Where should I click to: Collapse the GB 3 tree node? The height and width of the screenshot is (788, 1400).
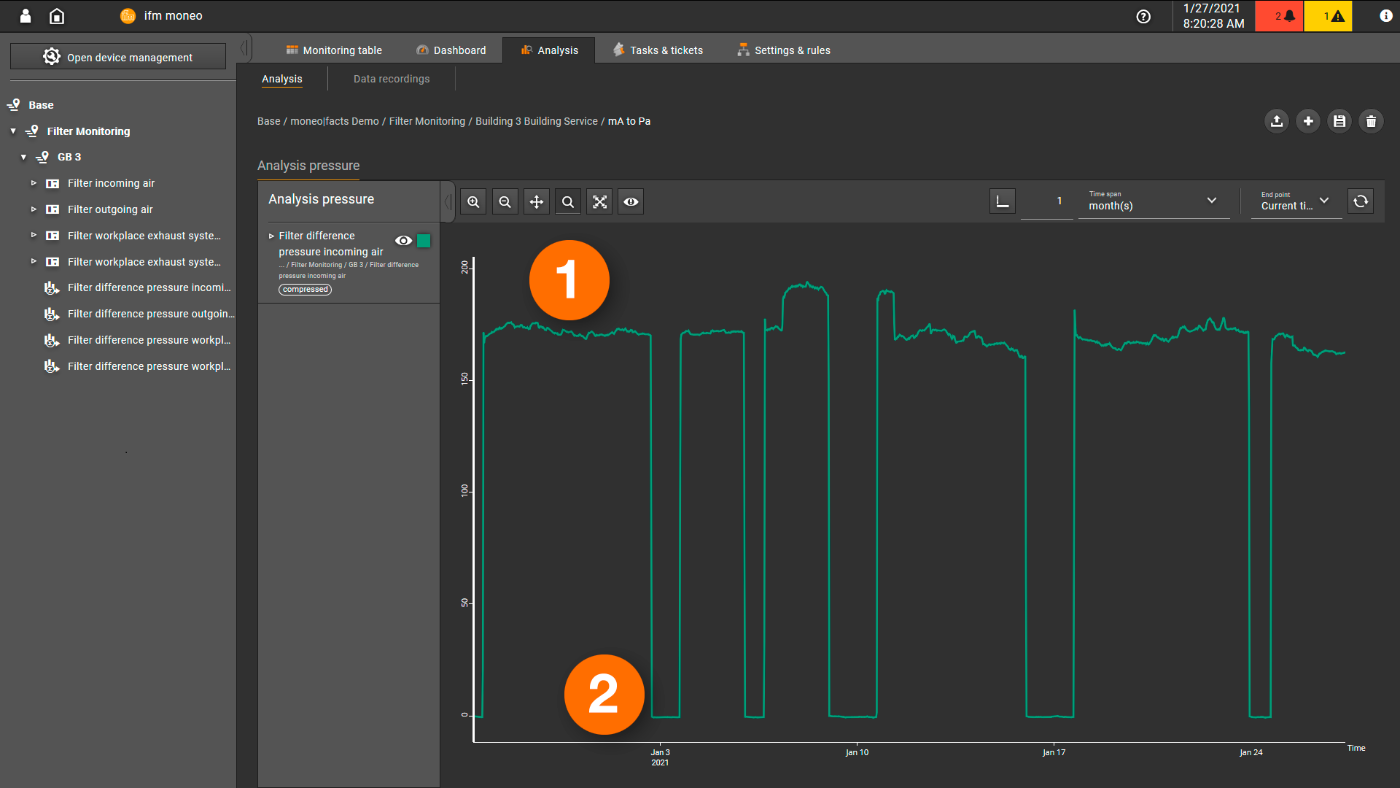coord(23,157)
